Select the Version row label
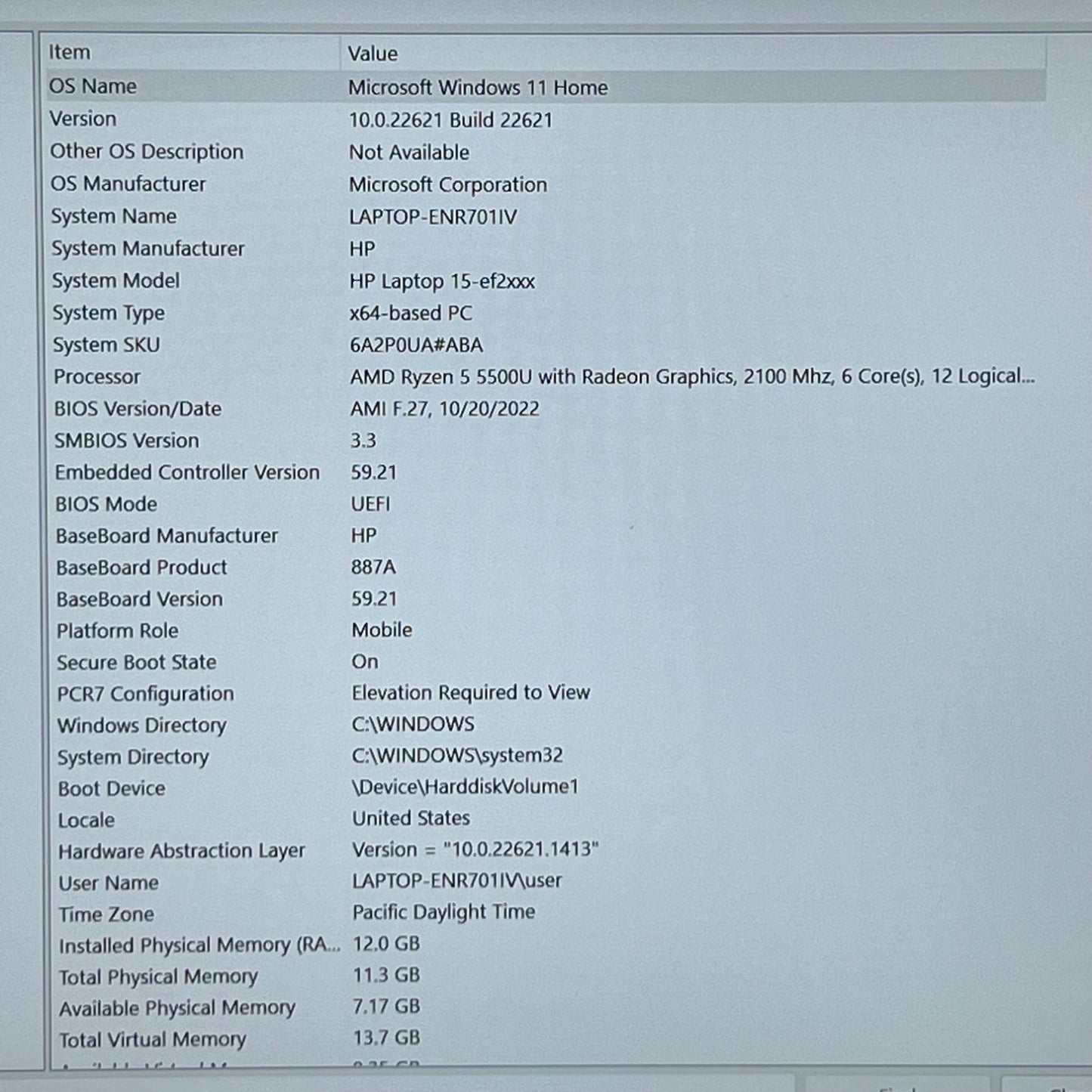Screen dimensions: 1092x1092 tap(83, 119)
